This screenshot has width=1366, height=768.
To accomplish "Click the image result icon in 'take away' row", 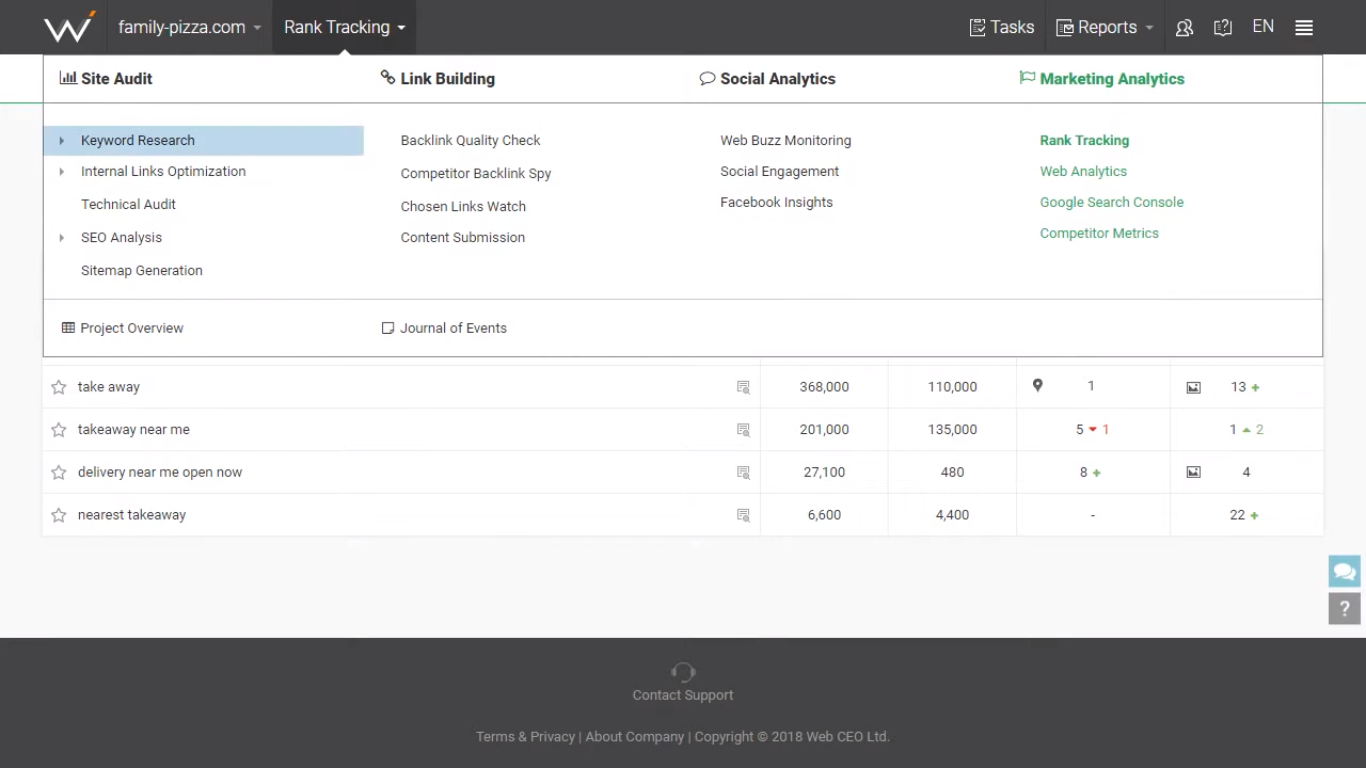I will click(1193, 387).
